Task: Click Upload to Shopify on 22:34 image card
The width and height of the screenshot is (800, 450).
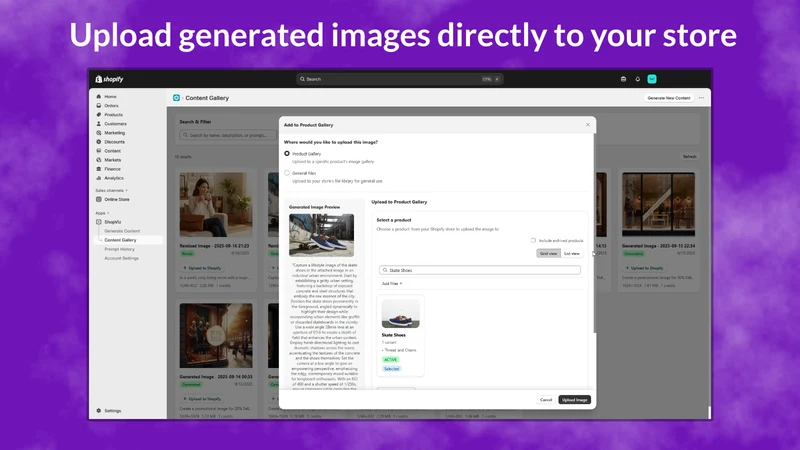Action: click(x=645, y=268)
